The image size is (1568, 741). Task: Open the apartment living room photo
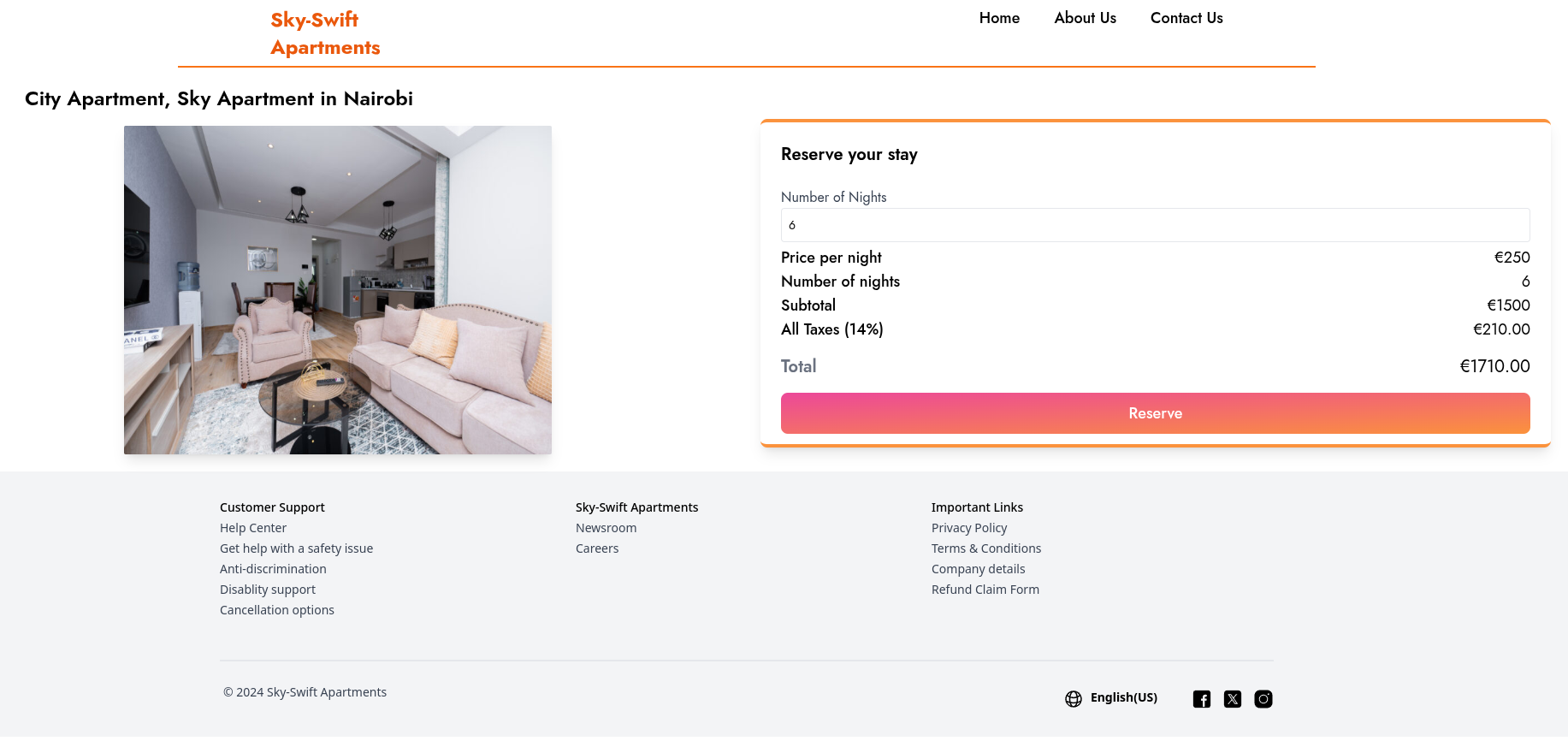pyautogui.click(x=338, y=290)
